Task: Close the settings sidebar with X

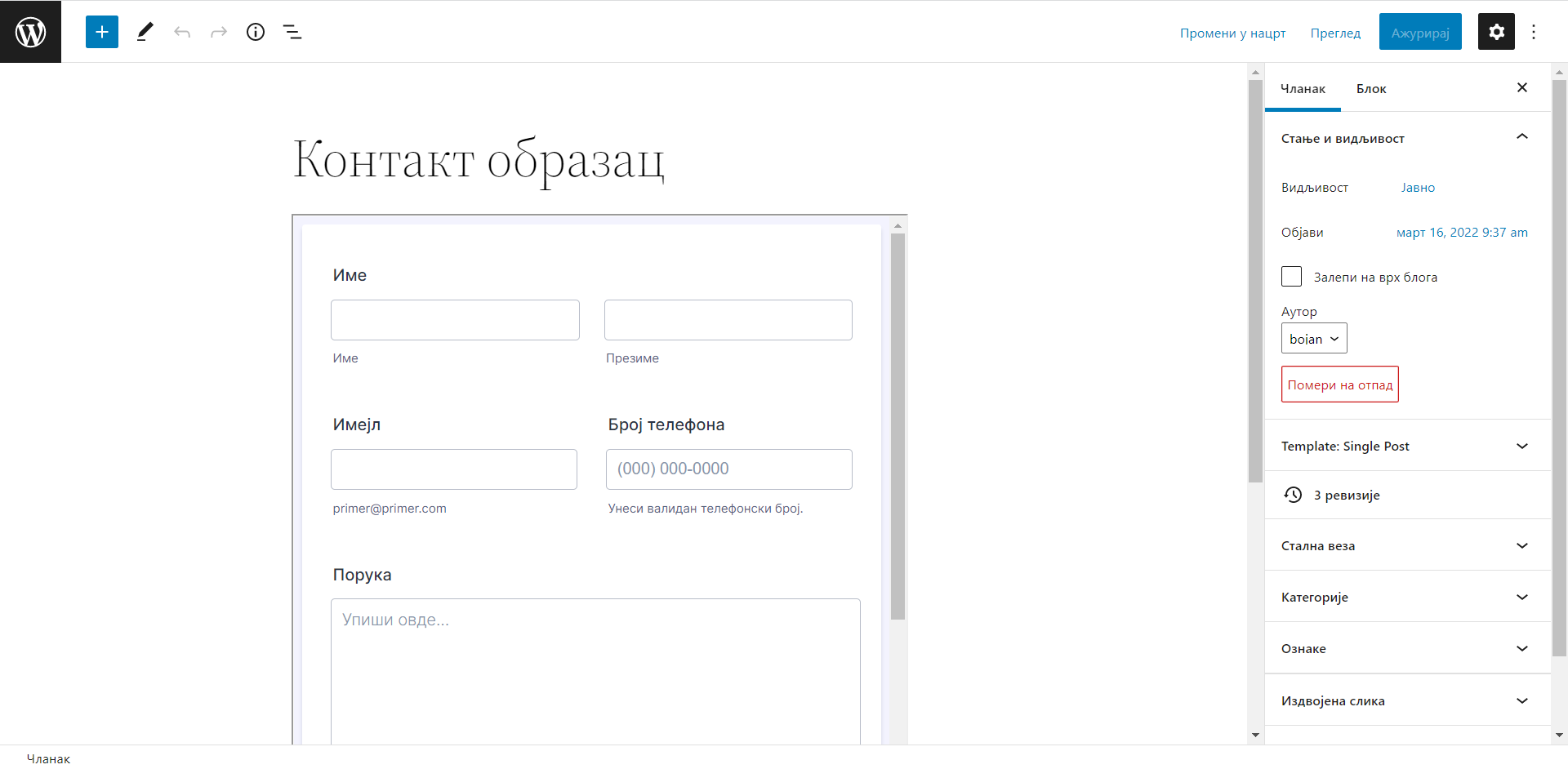Action: tap(1522, 87)
